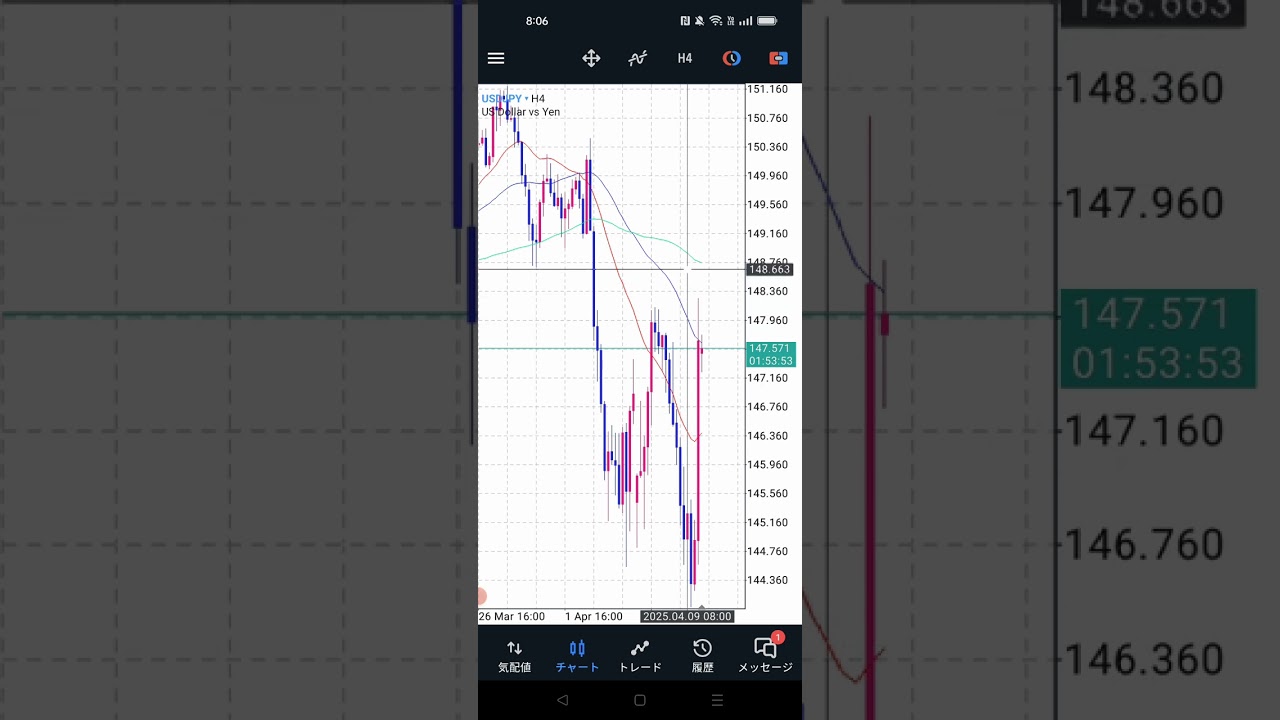
Task: Open the chart objects icon
Action: tap(732, 58)
